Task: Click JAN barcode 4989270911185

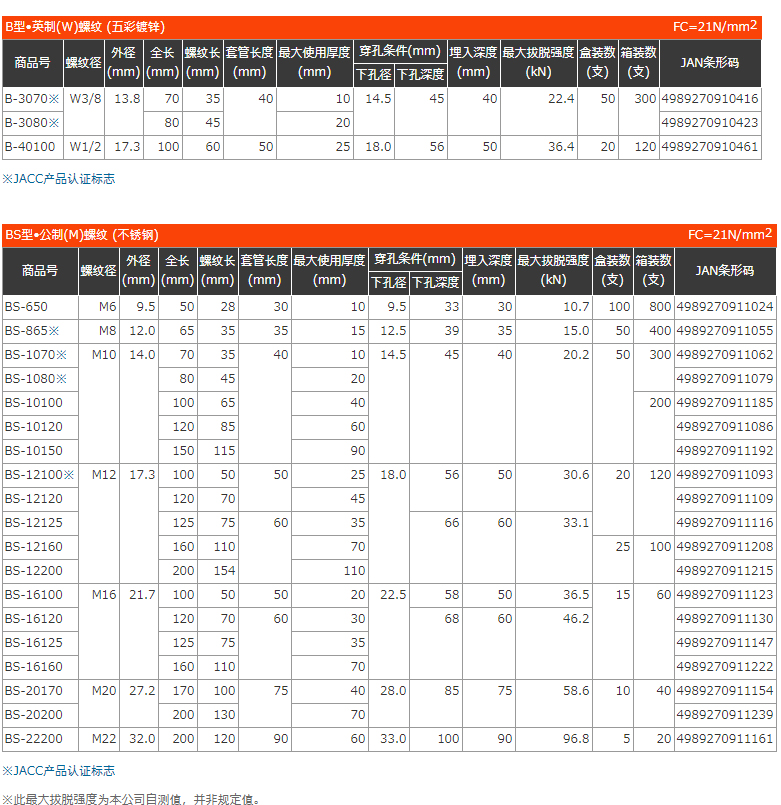Action: (x=725, y=402)
